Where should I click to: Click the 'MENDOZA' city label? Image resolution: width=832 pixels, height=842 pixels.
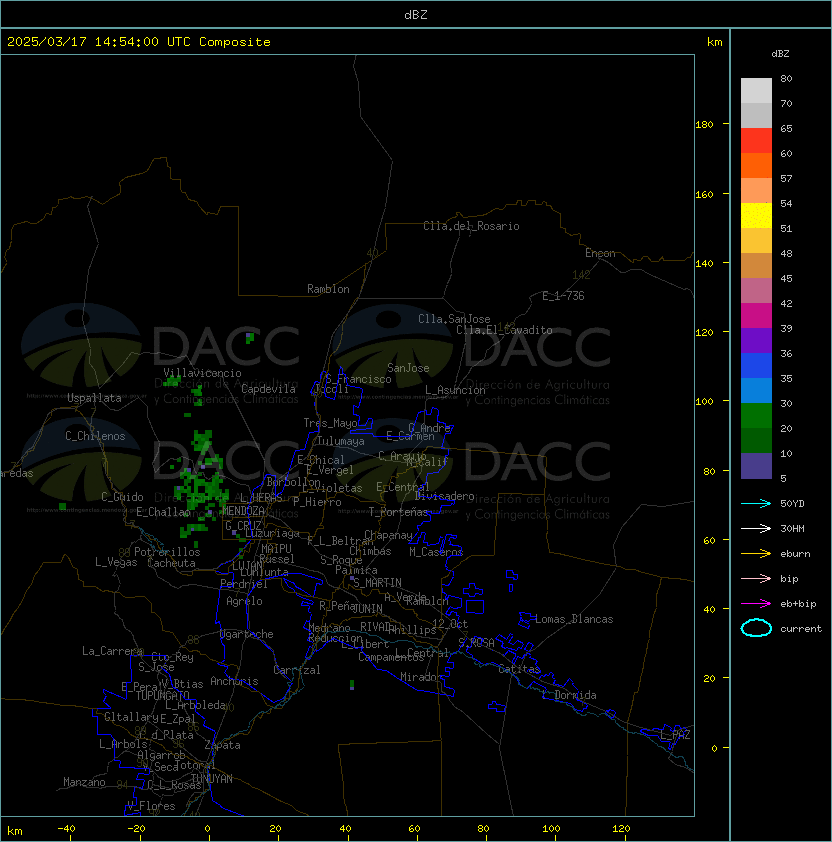243,511
